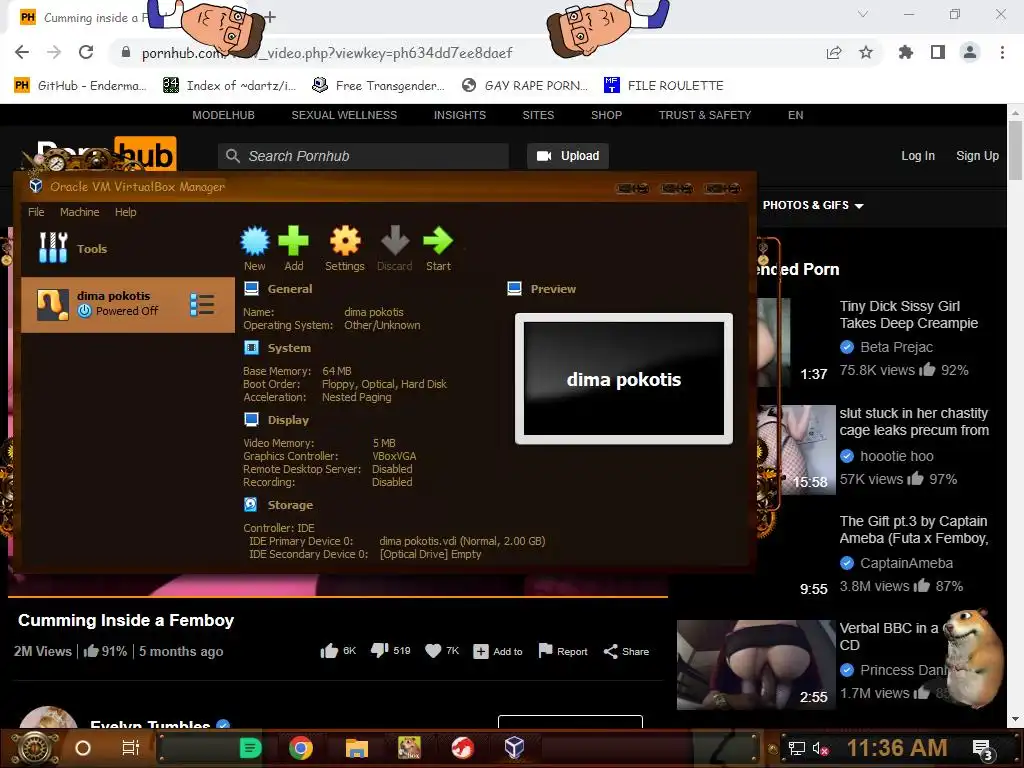Open the notification center icon

(982, 750)
